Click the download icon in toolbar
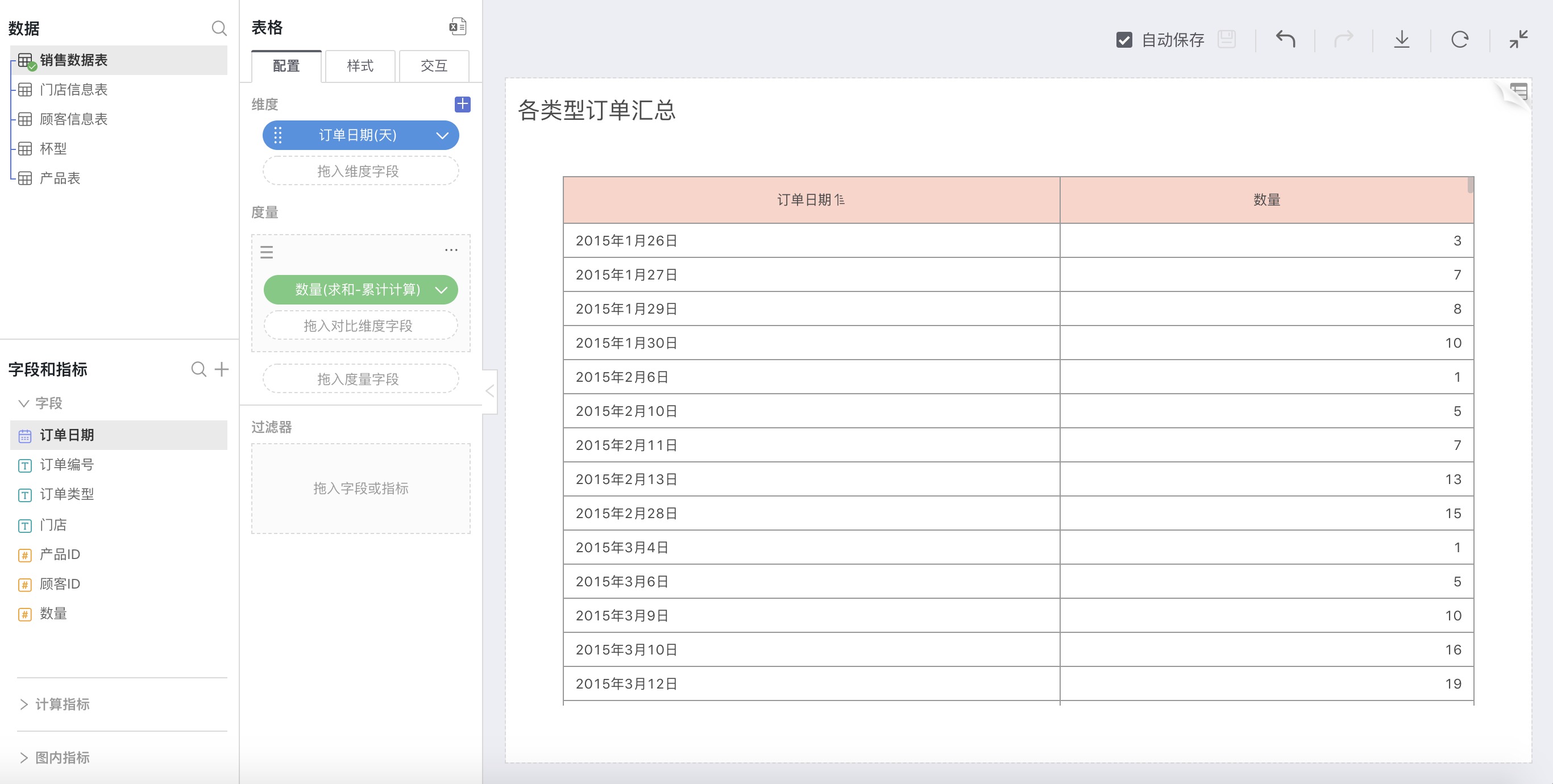The image size is (1553, 784). [x=1402, y=39]
